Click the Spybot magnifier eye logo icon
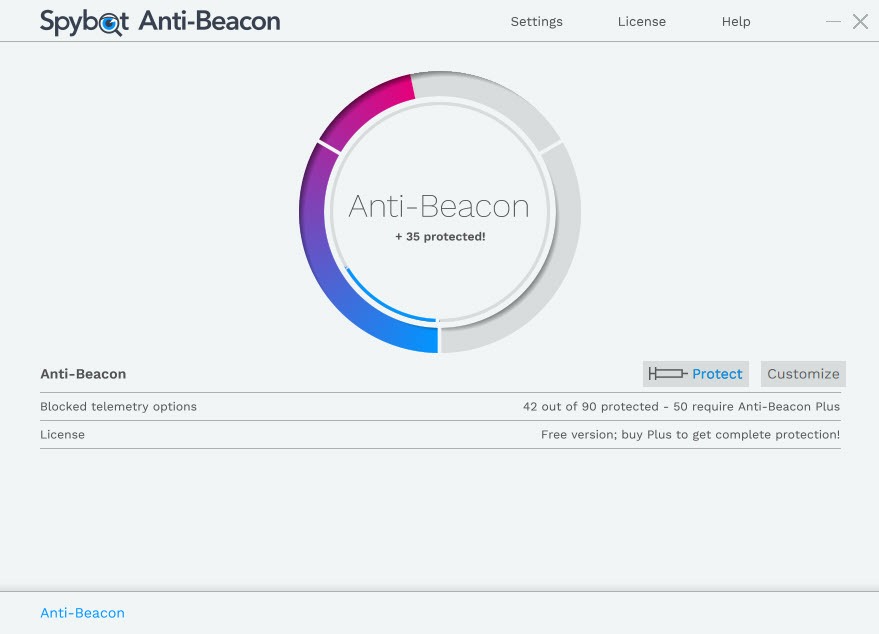The height and width of the screenshot is (634, 879). (x=110, y=23)
